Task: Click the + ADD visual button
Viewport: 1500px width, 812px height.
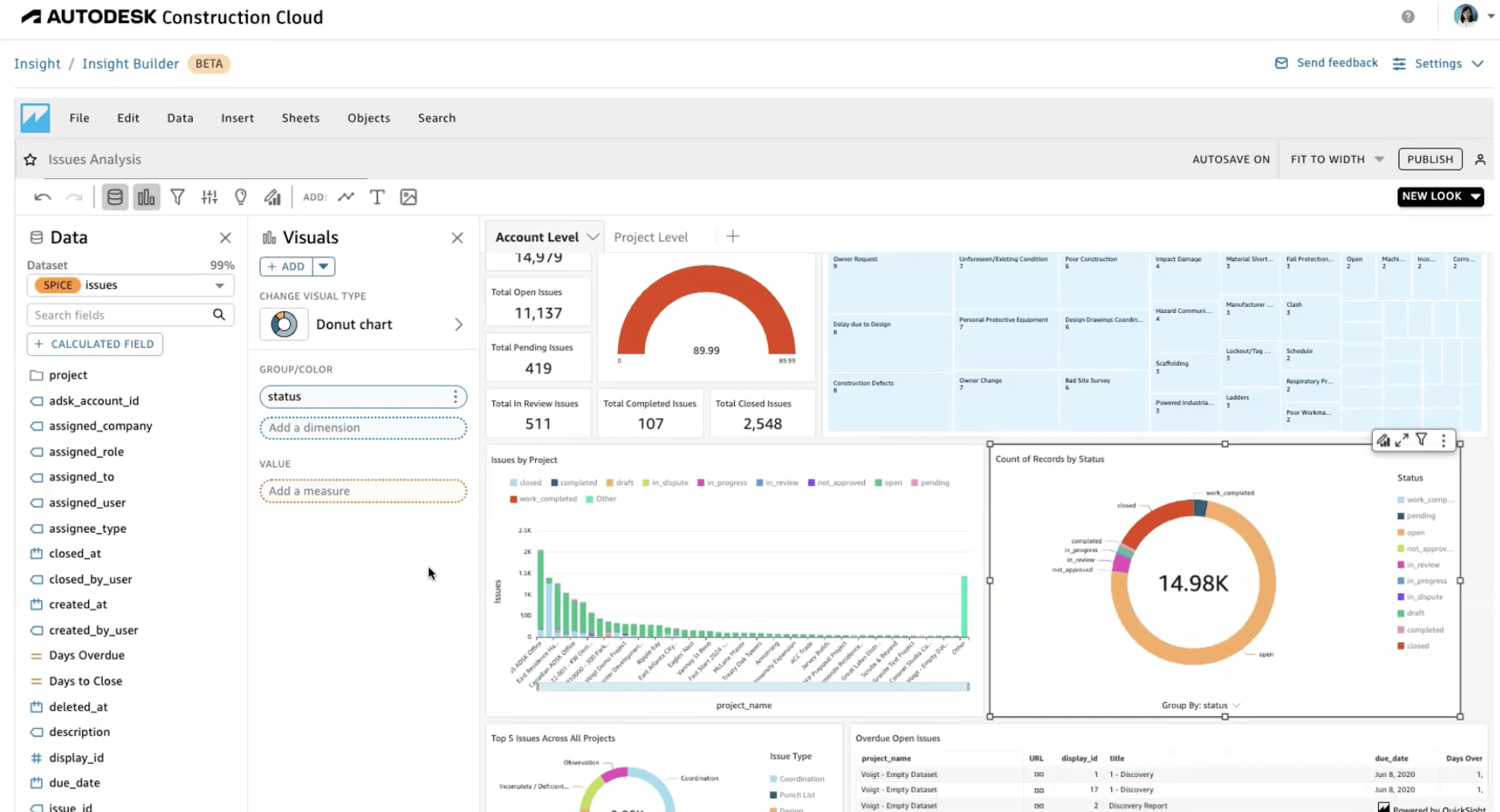Action: pyautogui.click(x=286, y=267)
